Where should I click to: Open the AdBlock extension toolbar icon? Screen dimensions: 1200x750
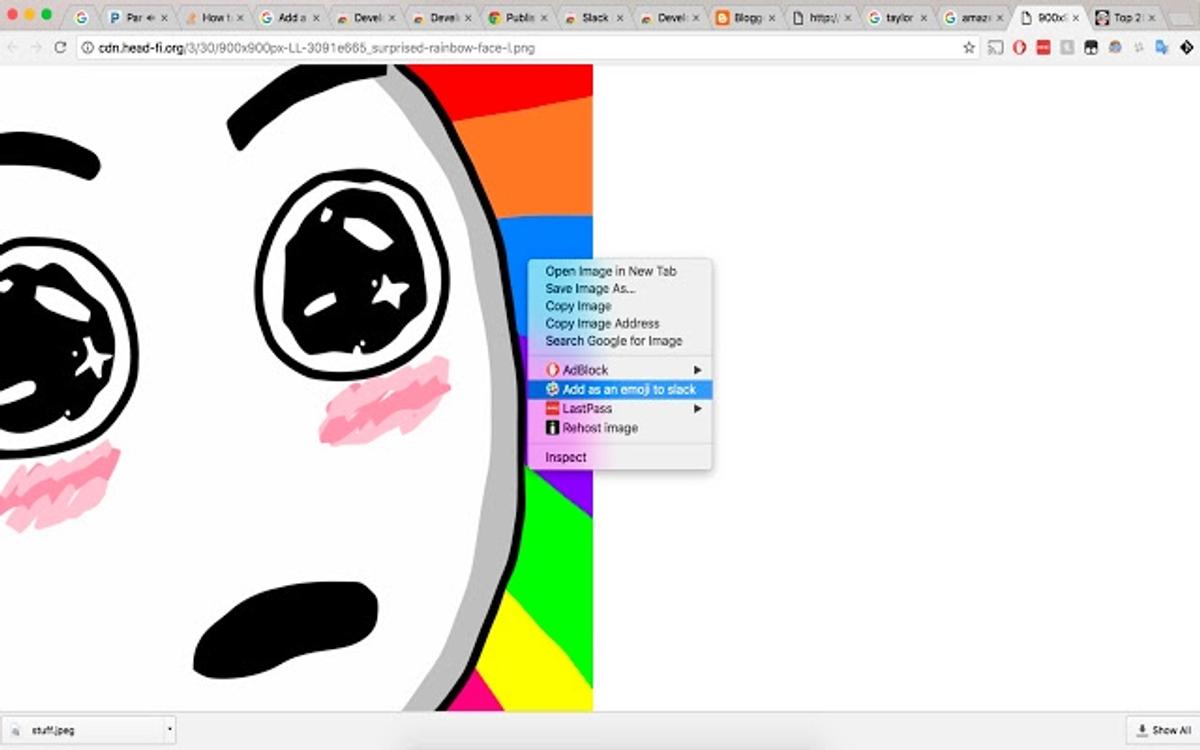(x=1019, y=47)
